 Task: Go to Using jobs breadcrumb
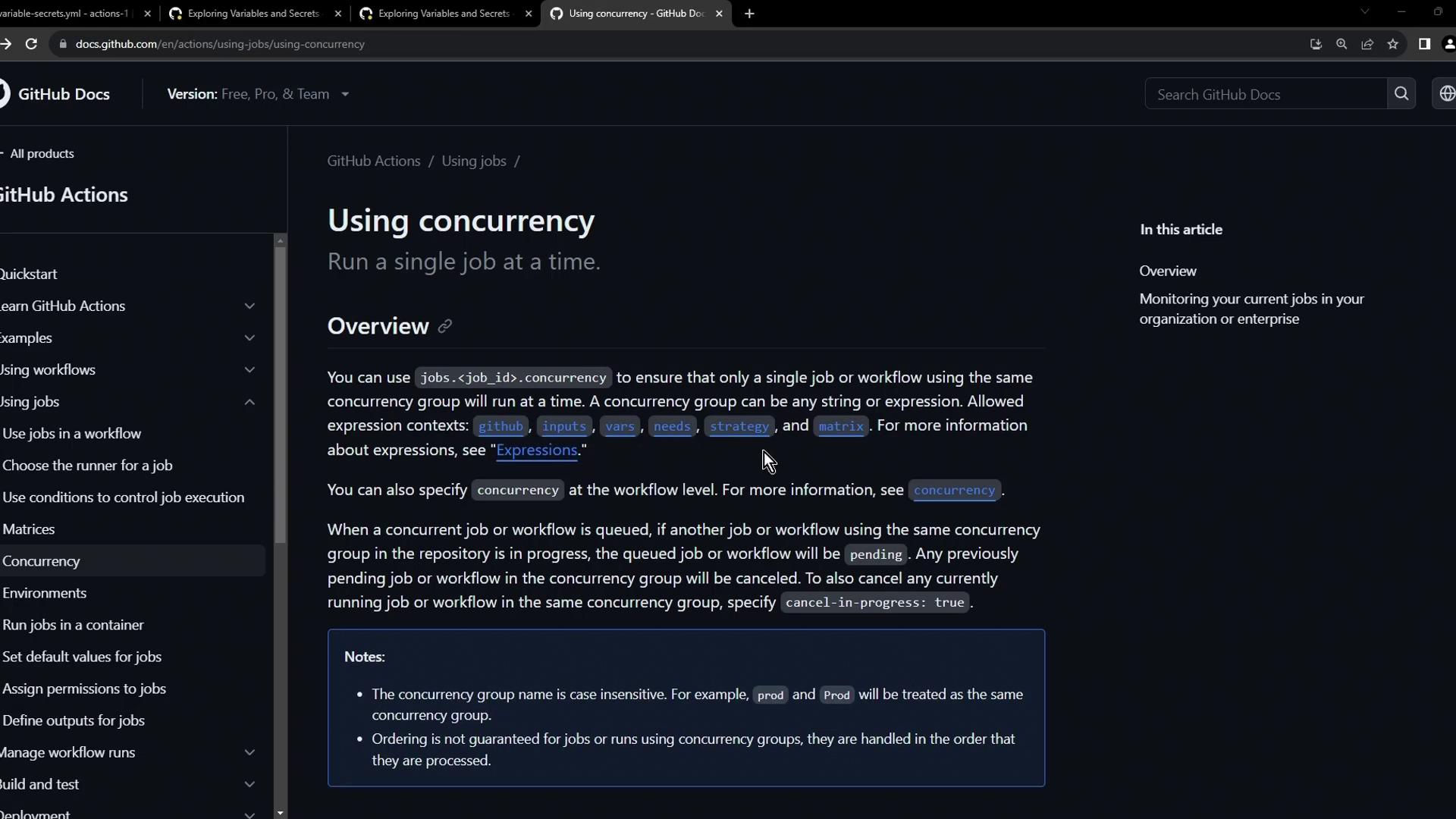pos(473,161)
